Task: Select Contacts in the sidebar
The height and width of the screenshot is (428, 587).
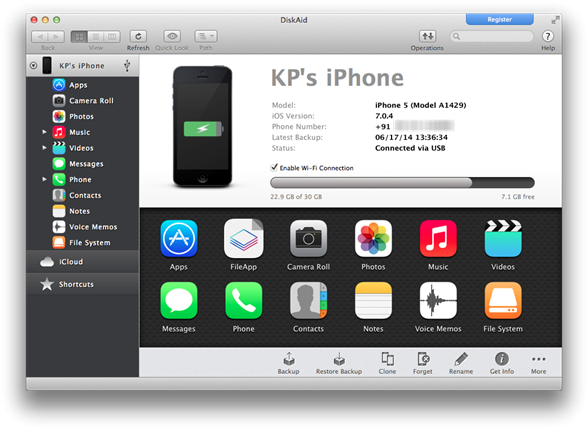Action: coord(82,195)
